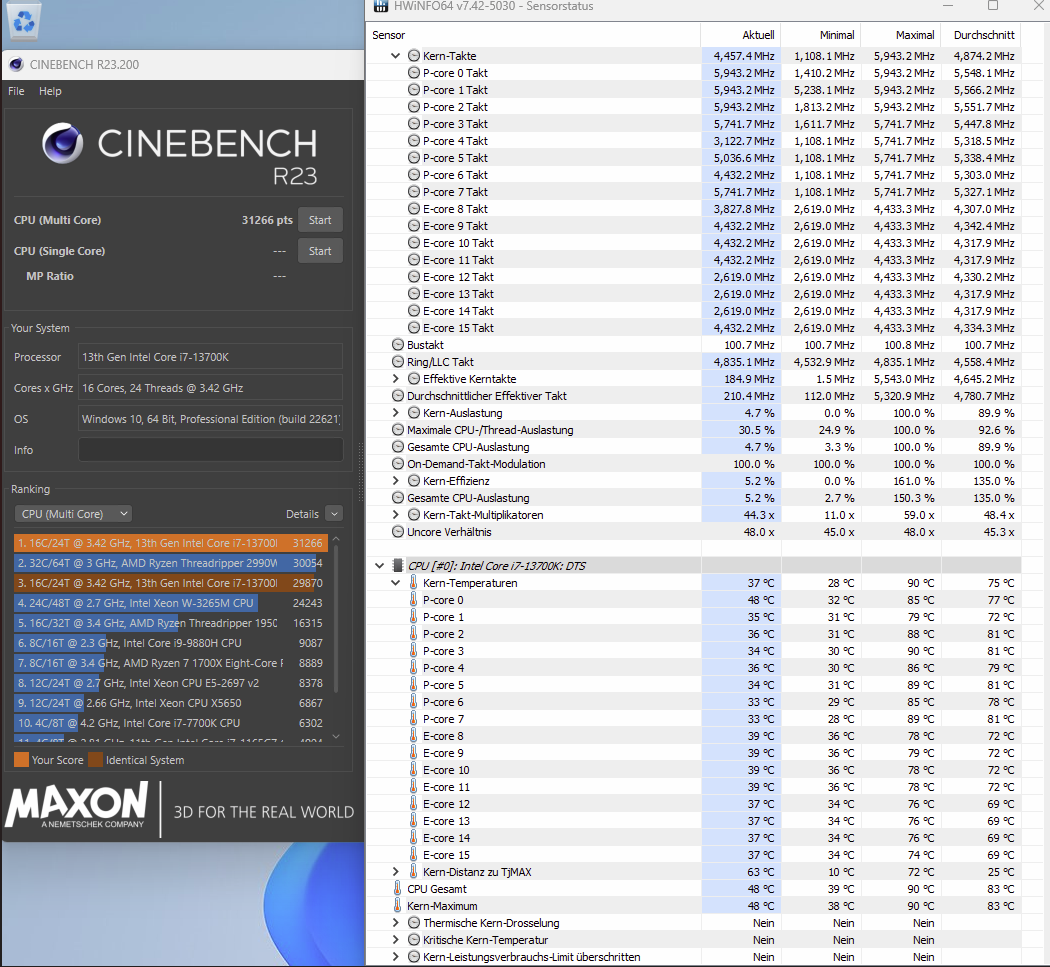Expand the Kern-Effizienz node

pyautogui.click(x=396, y=481)
